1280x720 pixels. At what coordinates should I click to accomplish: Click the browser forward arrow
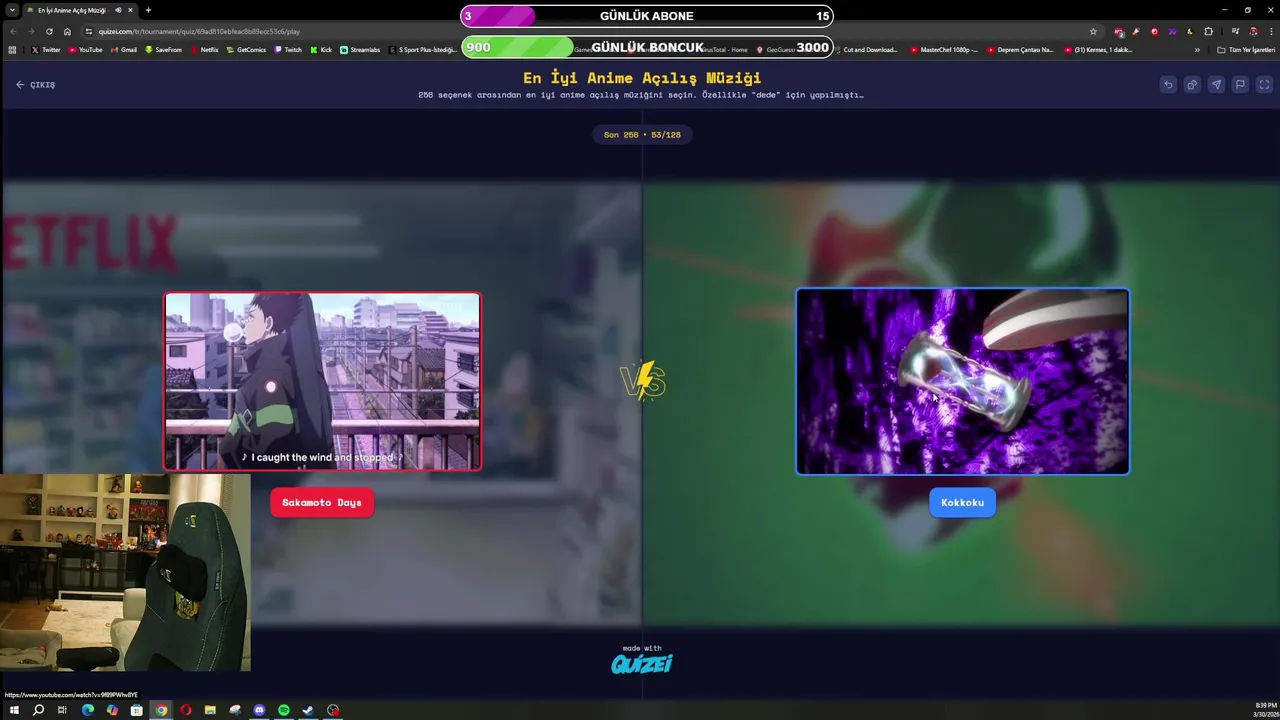tap(31, 31)
